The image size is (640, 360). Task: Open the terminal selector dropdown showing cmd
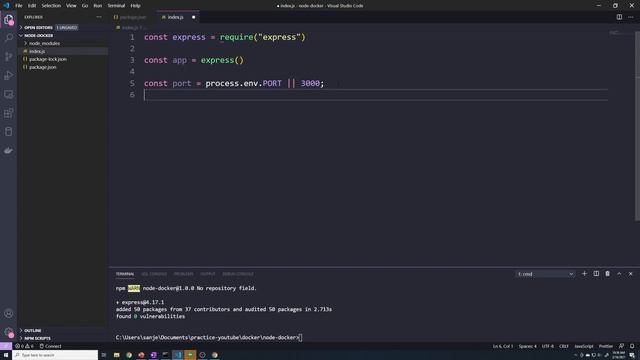pos(545,274)
